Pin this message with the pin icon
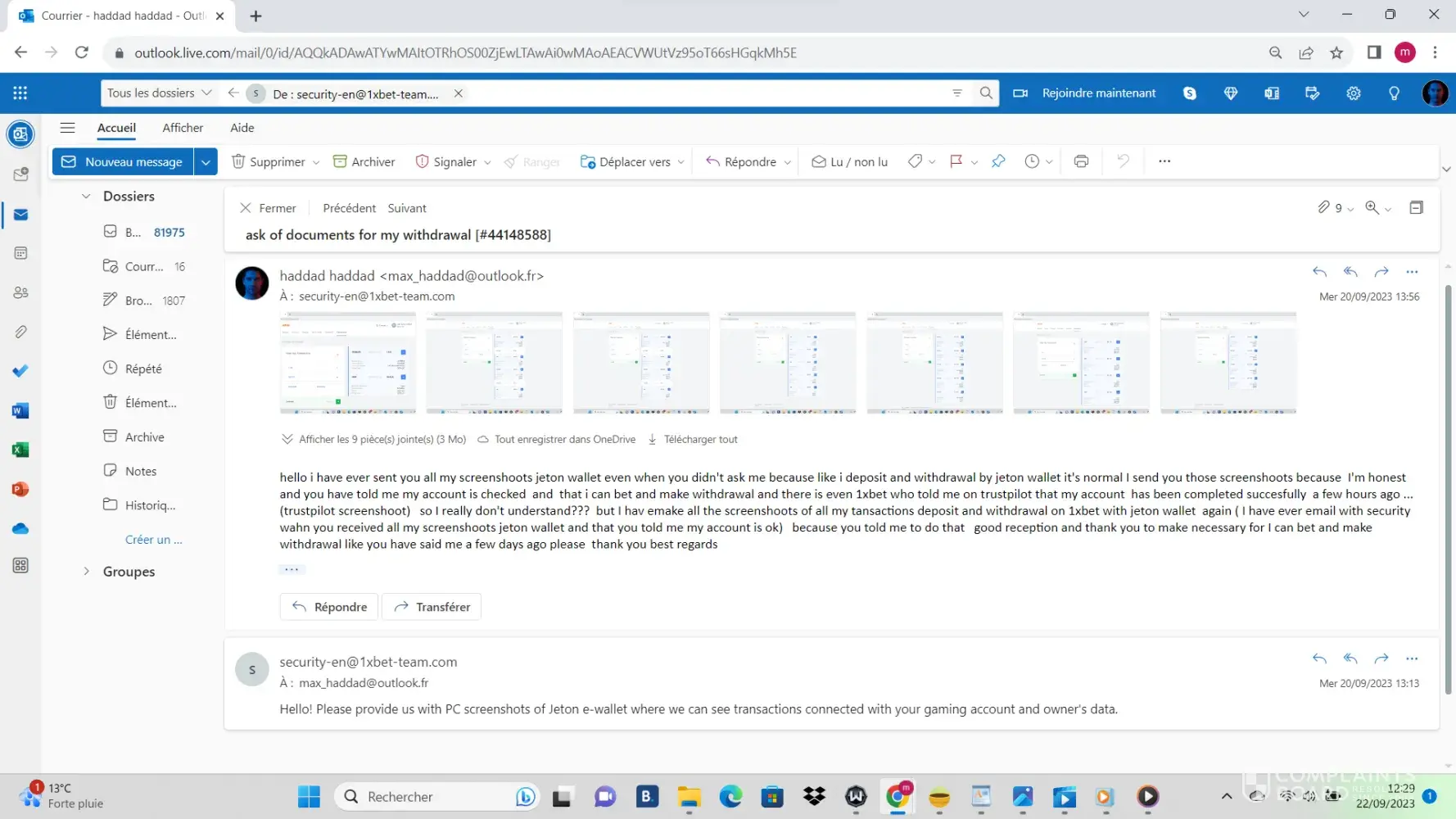The height and width of the screenshot is (819, 1456). click(998, 161)
